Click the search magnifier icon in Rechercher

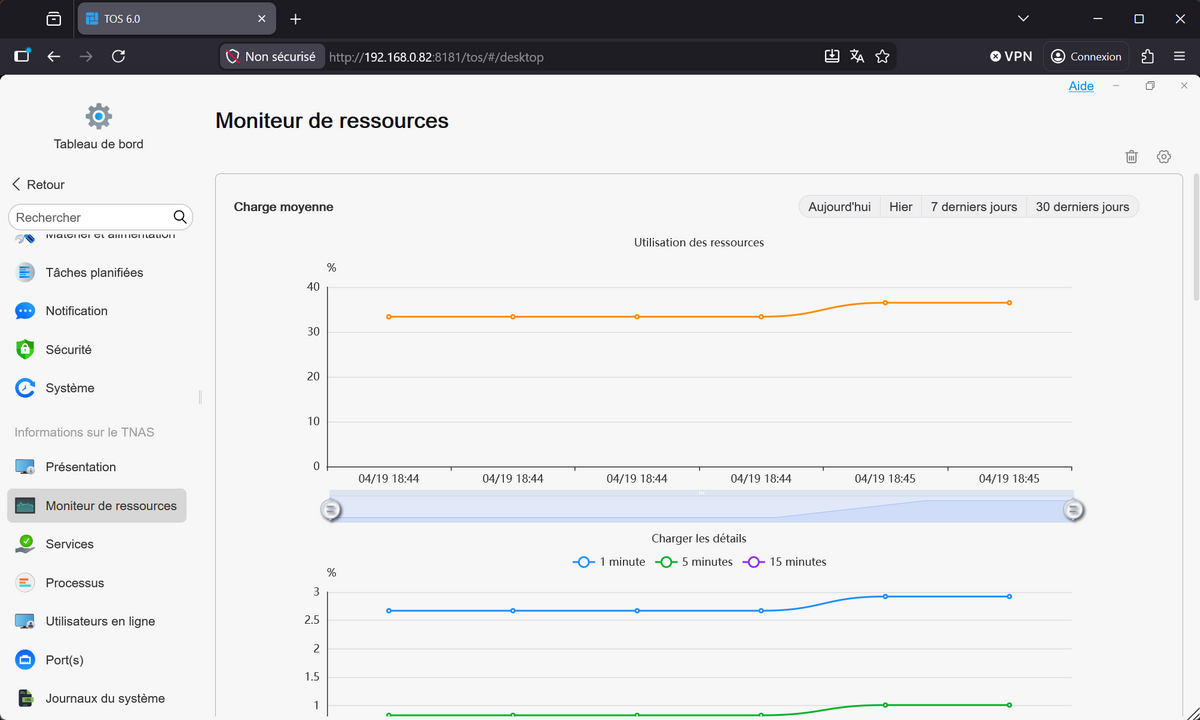click(x=180, y=217)
